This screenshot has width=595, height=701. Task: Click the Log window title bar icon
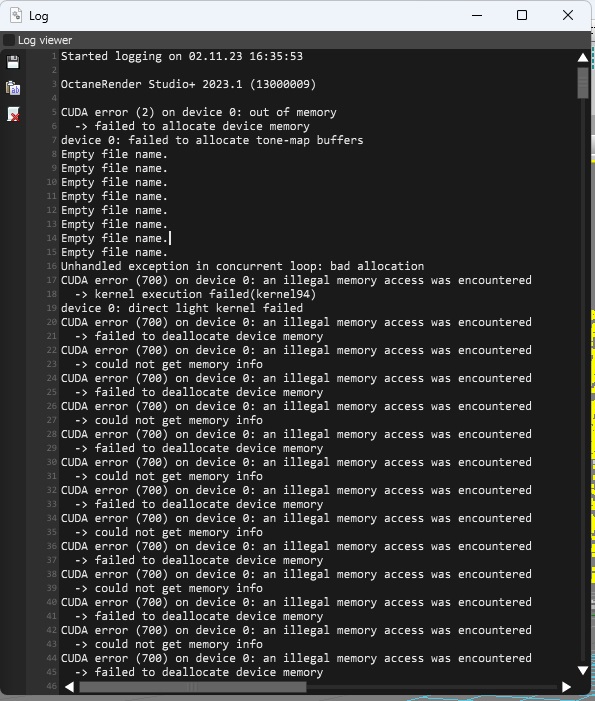(16, 15)
